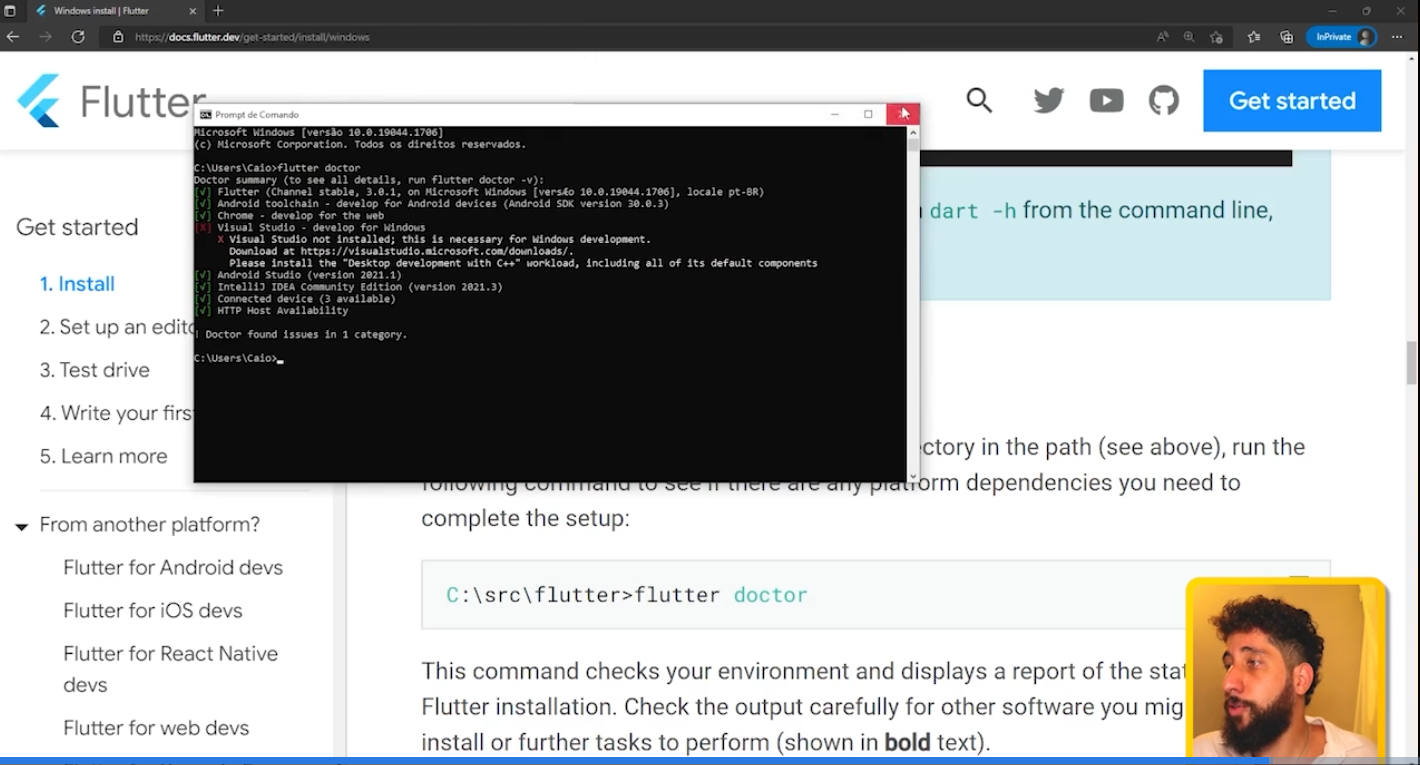This screenshot has height=765, width=1420.
Task: Open Flutter's GitHub repository
Action: click(x=1164, y=100)
